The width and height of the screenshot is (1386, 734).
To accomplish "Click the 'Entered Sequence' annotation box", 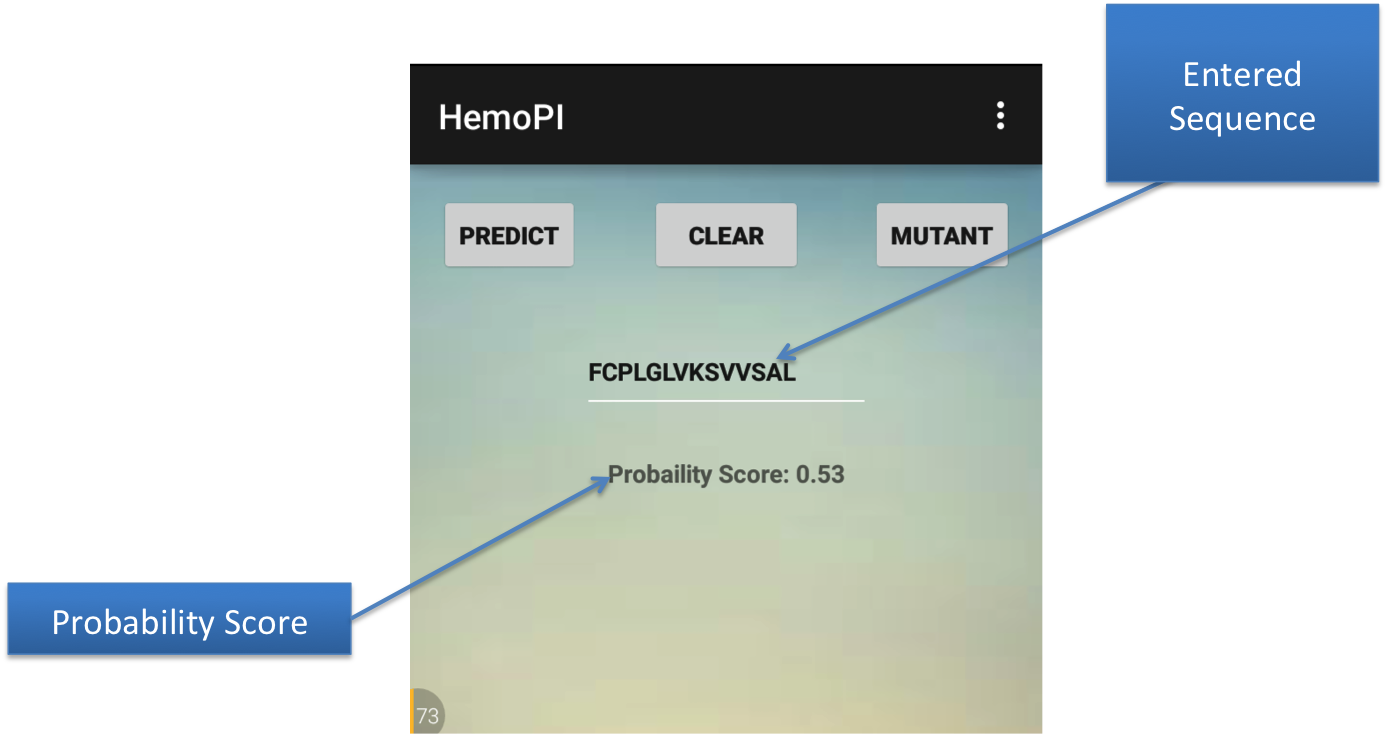I will (x=1242, y=96).
